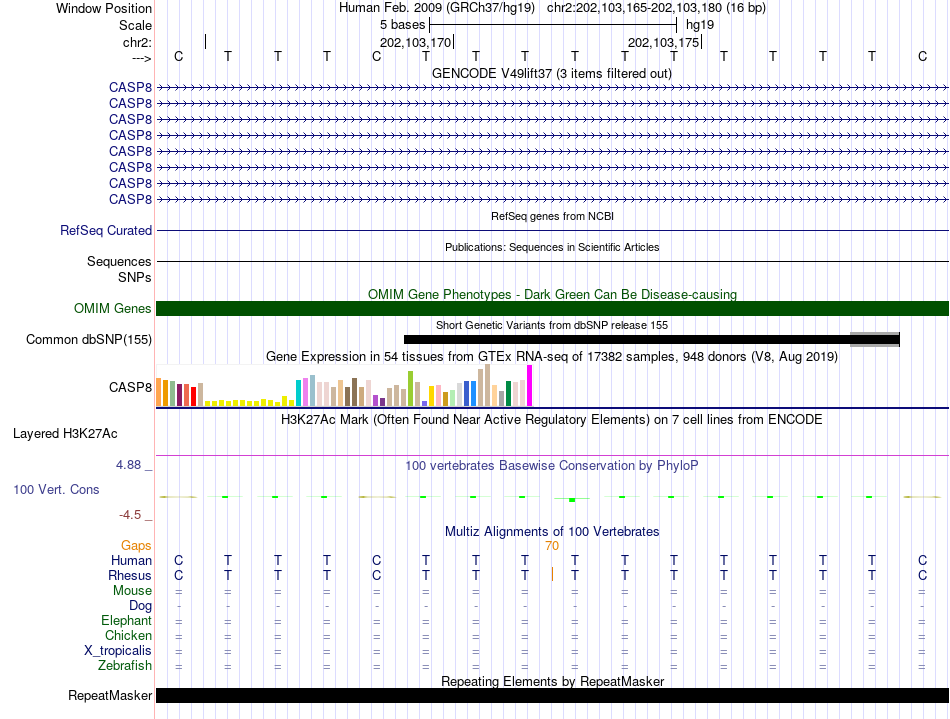Click the 202,103,175 coordinate marker
The width and height of the screenshot is (950, 719).
click(663, 42)
